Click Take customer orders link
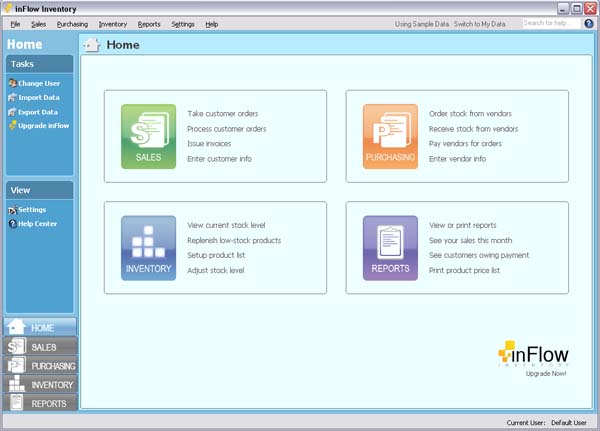The width and height of the screenshot is (600, 431). (223, 114)
